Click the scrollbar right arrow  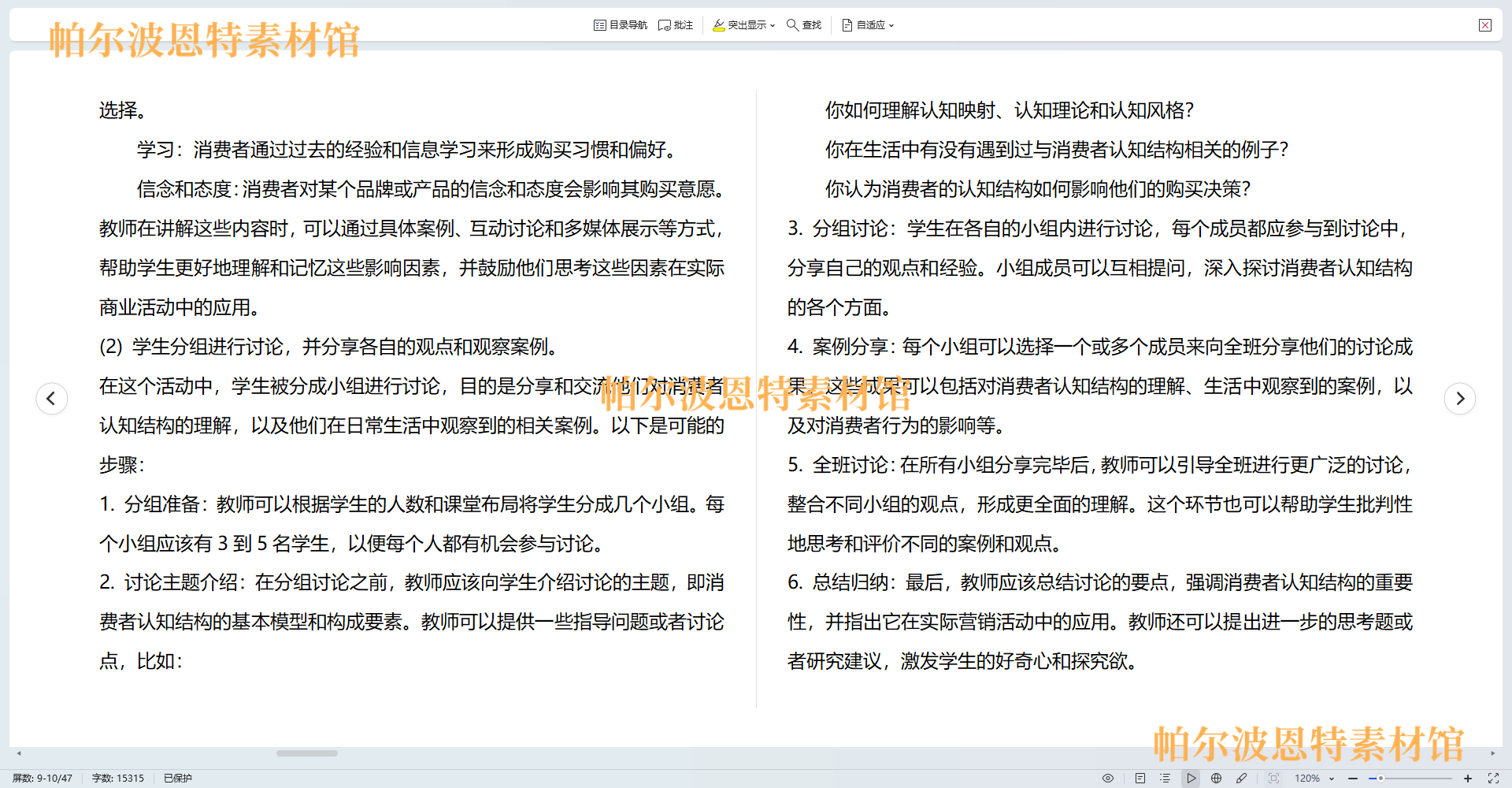pos(1492,753)
